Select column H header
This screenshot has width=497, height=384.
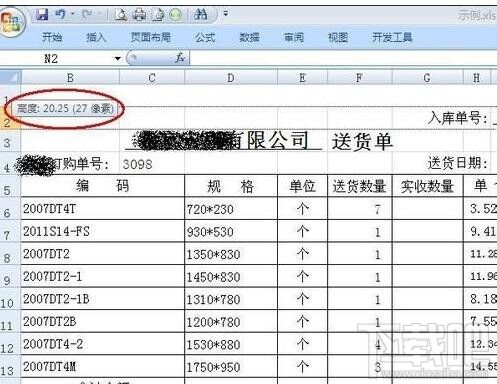(x=477, y=78)
